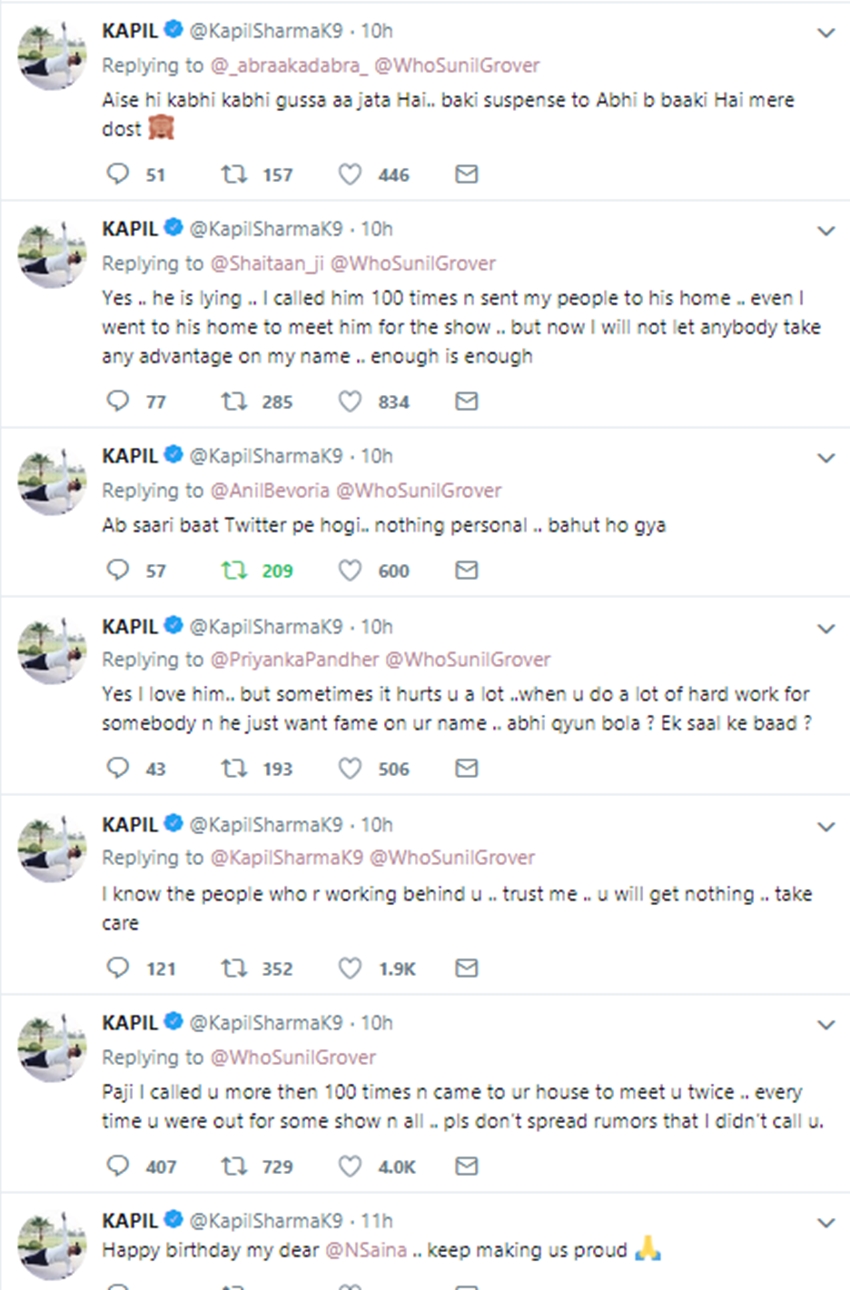Like the 'Ab saari baat Twitter' tweet
850x1290 pixels.
click(349, 571)
